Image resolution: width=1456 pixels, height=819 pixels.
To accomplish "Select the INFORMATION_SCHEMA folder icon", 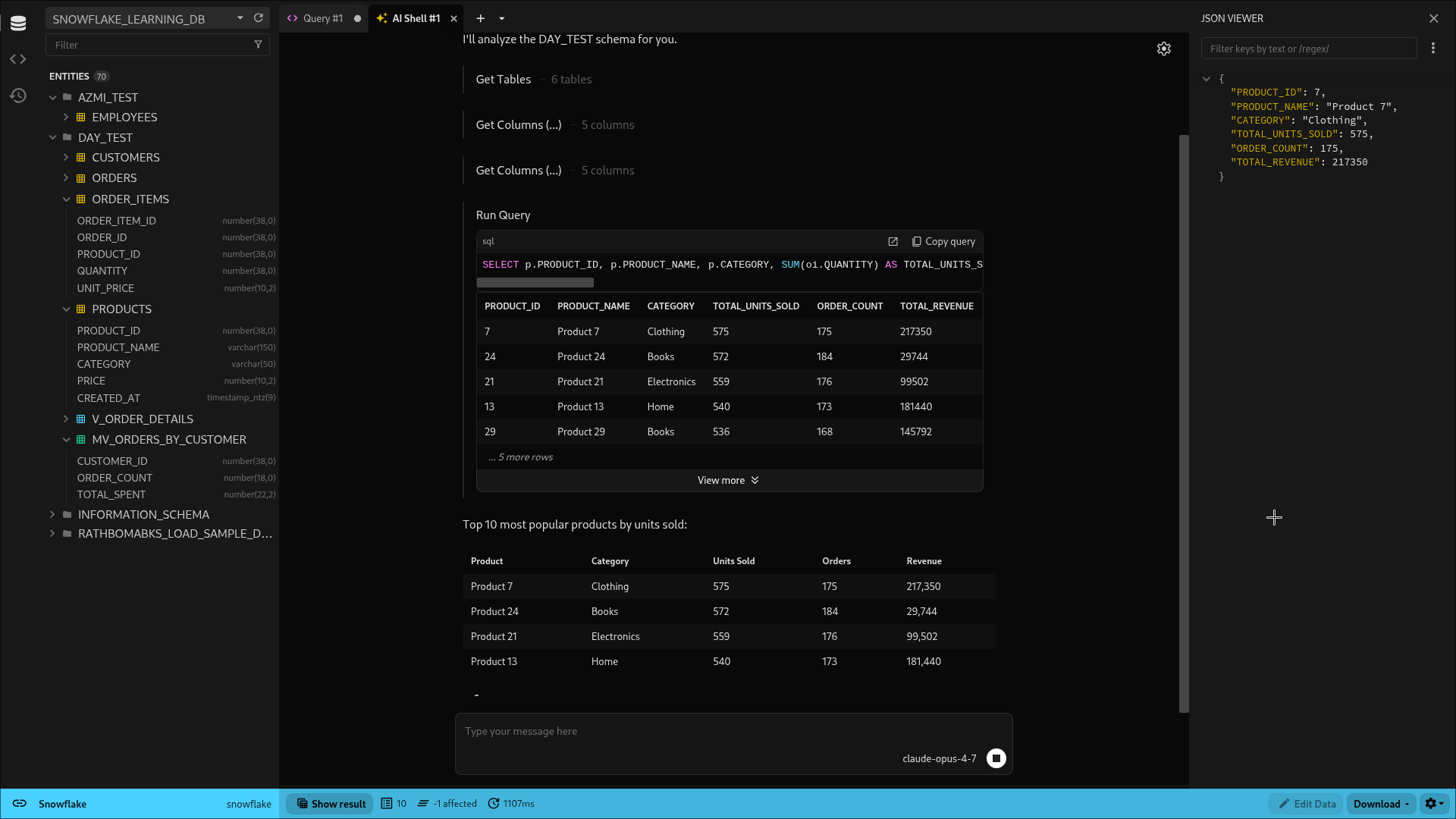I will coord(67,514).
